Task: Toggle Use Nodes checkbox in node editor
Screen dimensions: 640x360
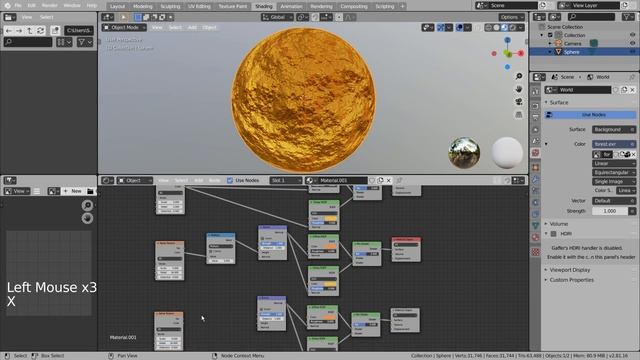Action: (x=230, y=180)
